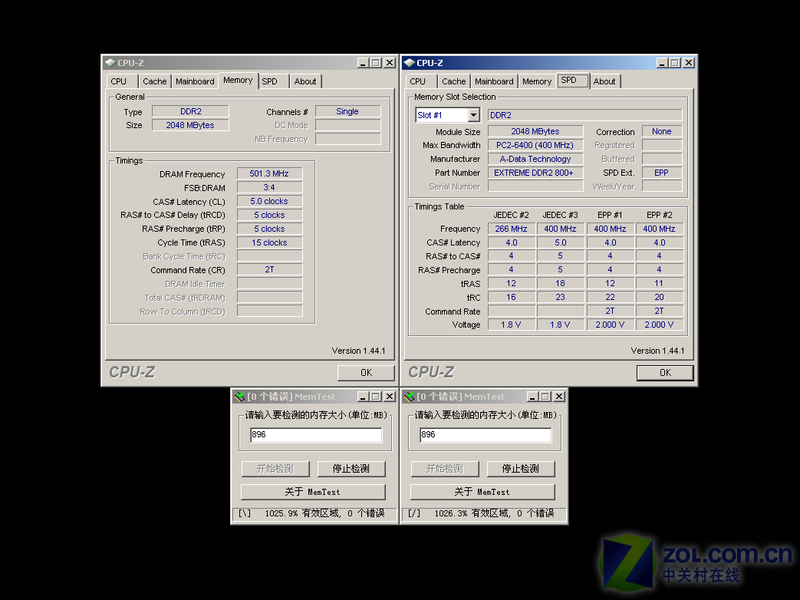Screen dimensions: 800x600
Task: Click the FSB:DRAM ratio value 3:4
Action: (269, 188)
